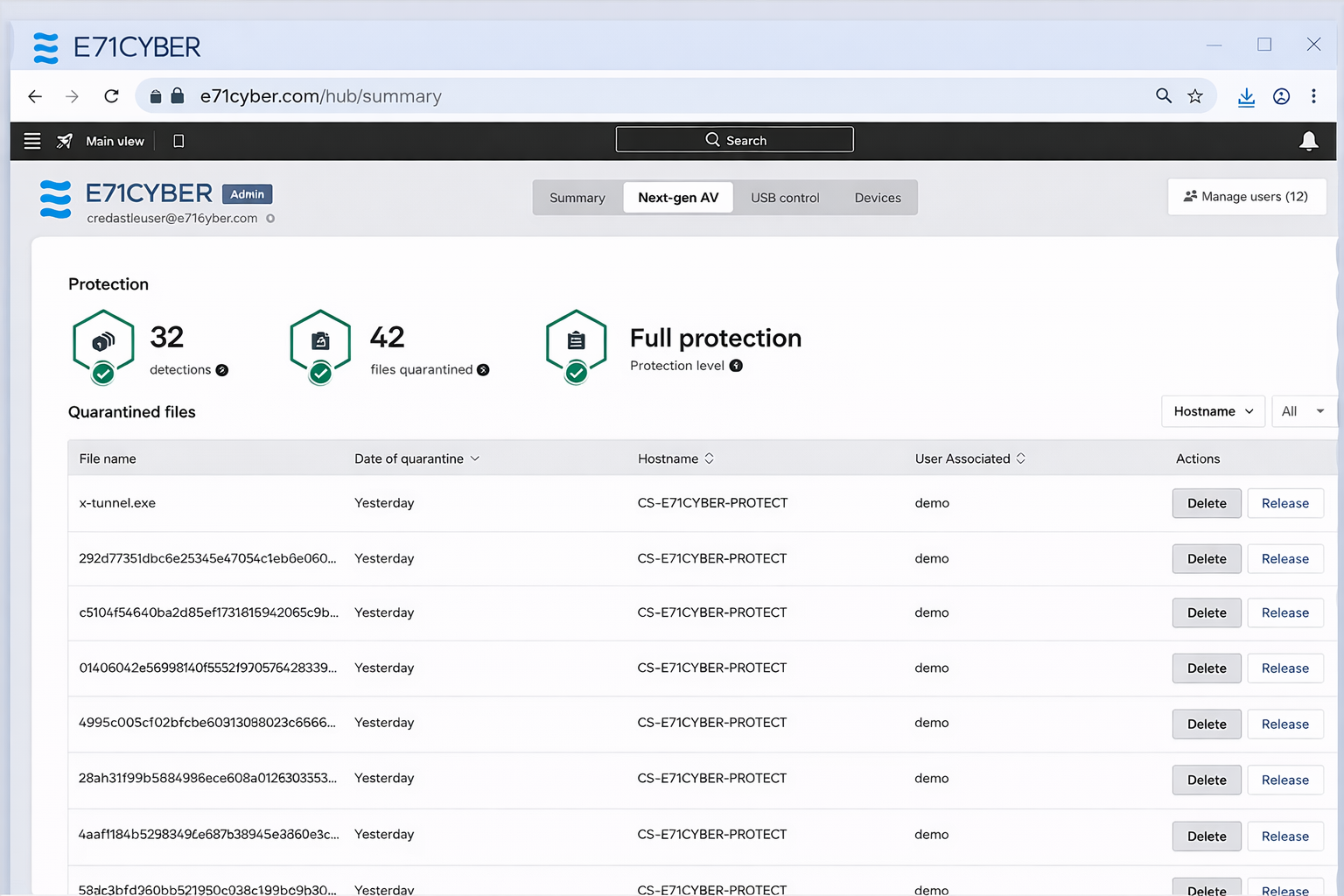1344x896 pixels.
Task: Sort the table by User Associated
Action: [x=969, y=458]
